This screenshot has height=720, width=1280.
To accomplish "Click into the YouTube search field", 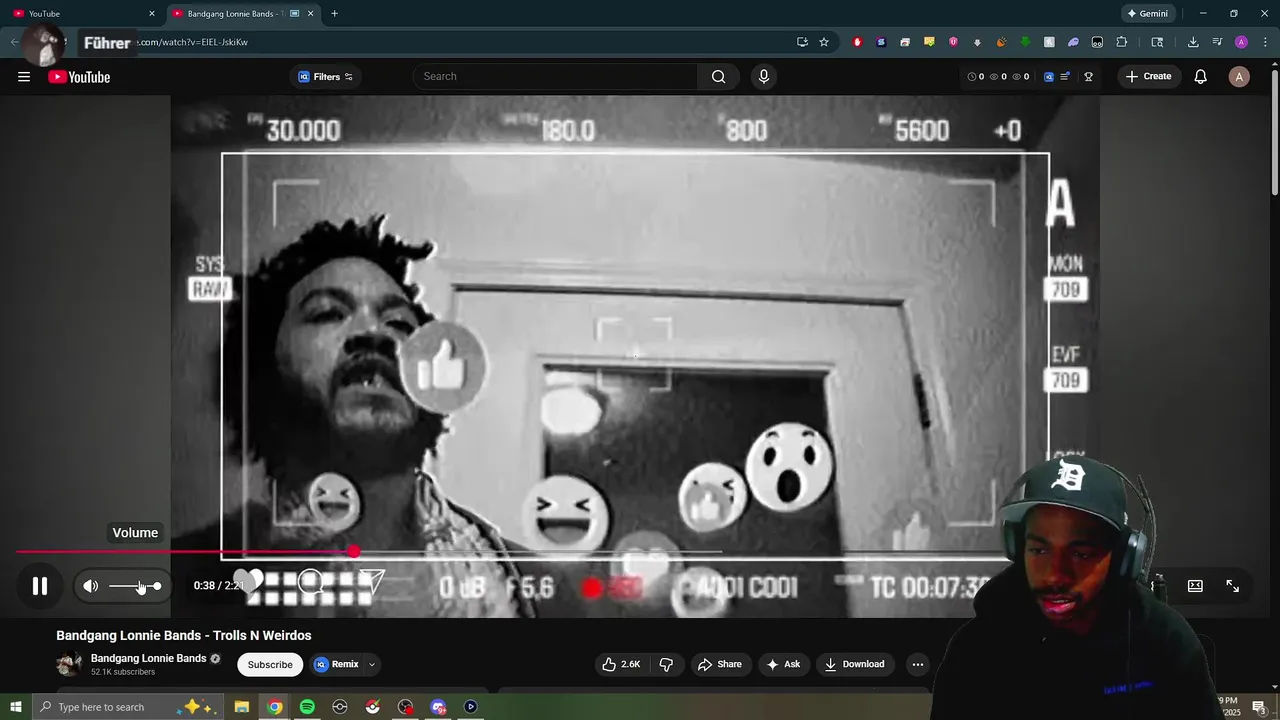I will [555, 77].
